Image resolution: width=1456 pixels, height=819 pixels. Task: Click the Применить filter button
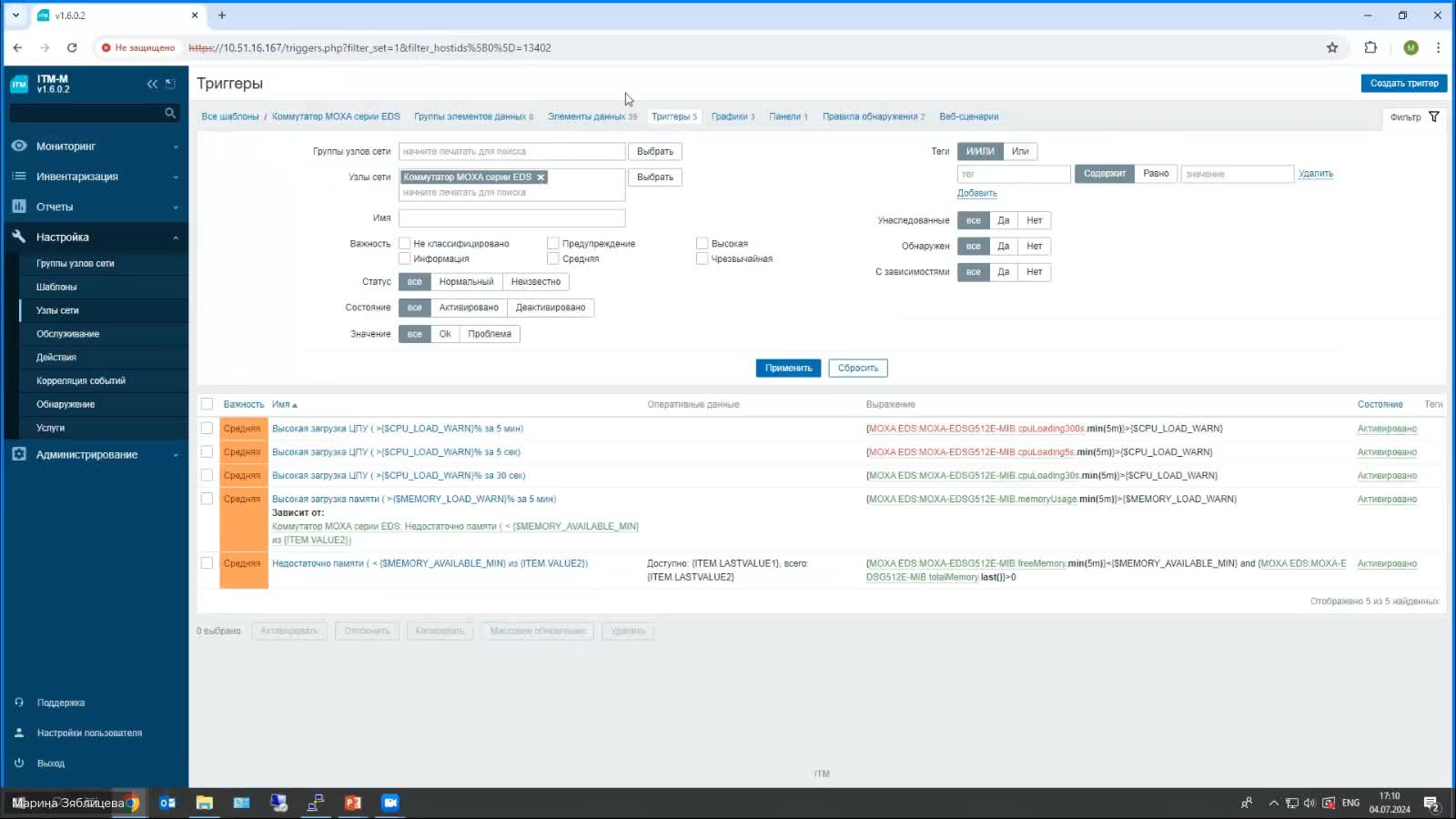pyautogui.click(x=788, y=368)
